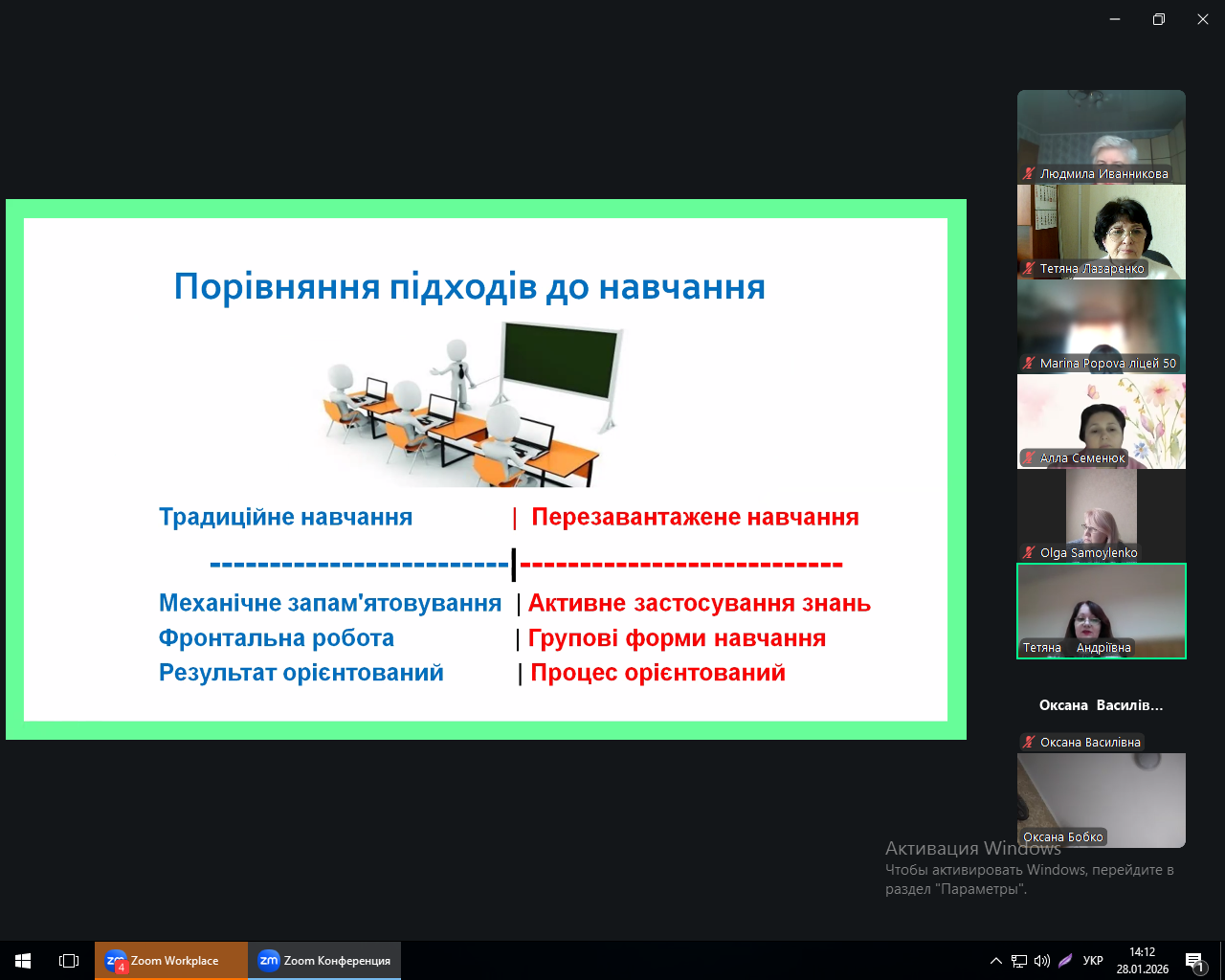
Task: Click the muted mic icon for Marina Popova
Action: click(x=1029, y=364)
